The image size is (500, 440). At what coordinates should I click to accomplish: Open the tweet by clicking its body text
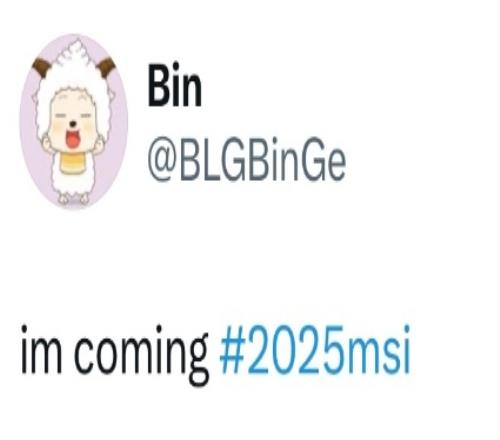point(215,355)
